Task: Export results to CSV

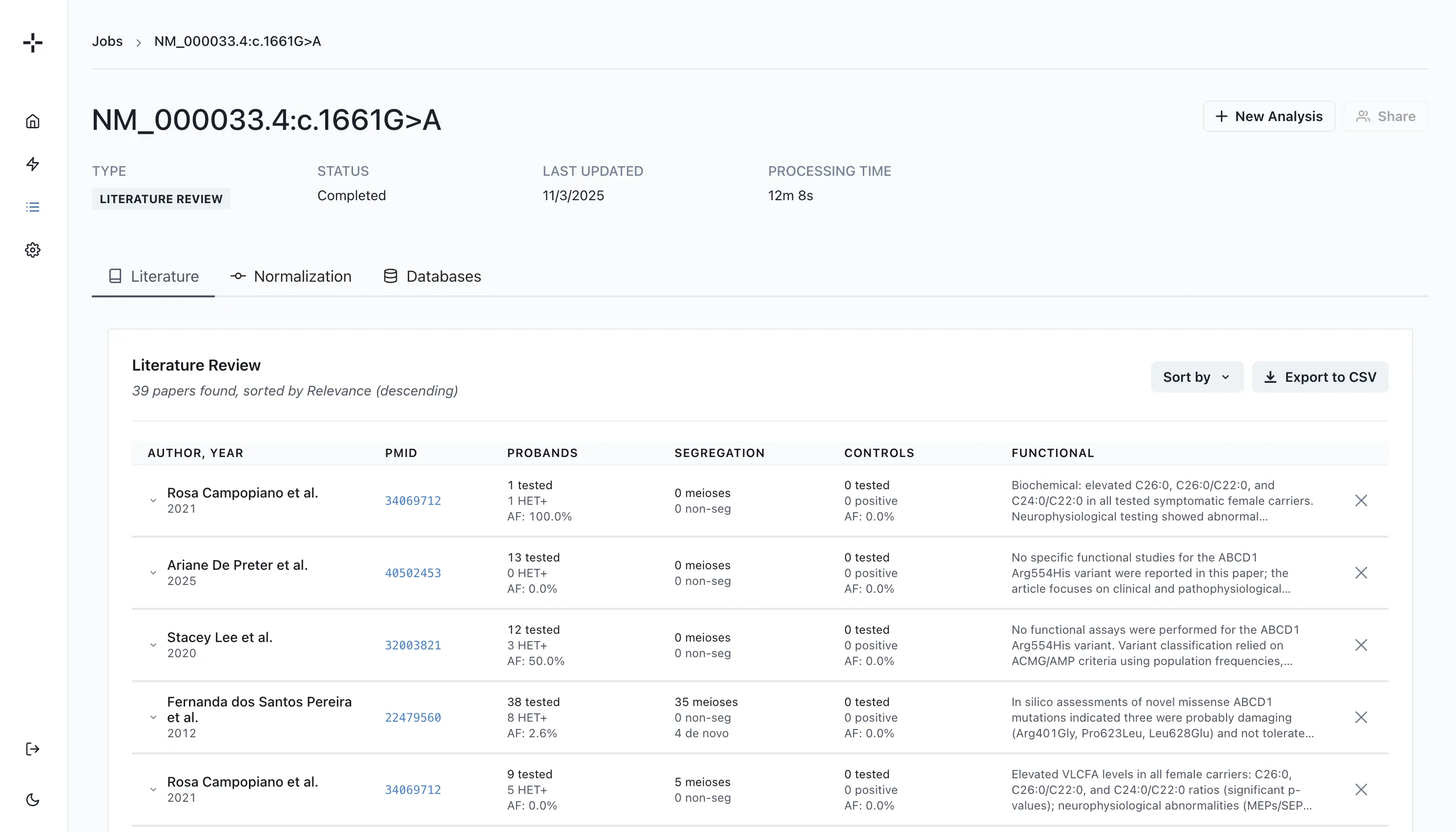Action: pyautogui.click(x=1320, y=376)
